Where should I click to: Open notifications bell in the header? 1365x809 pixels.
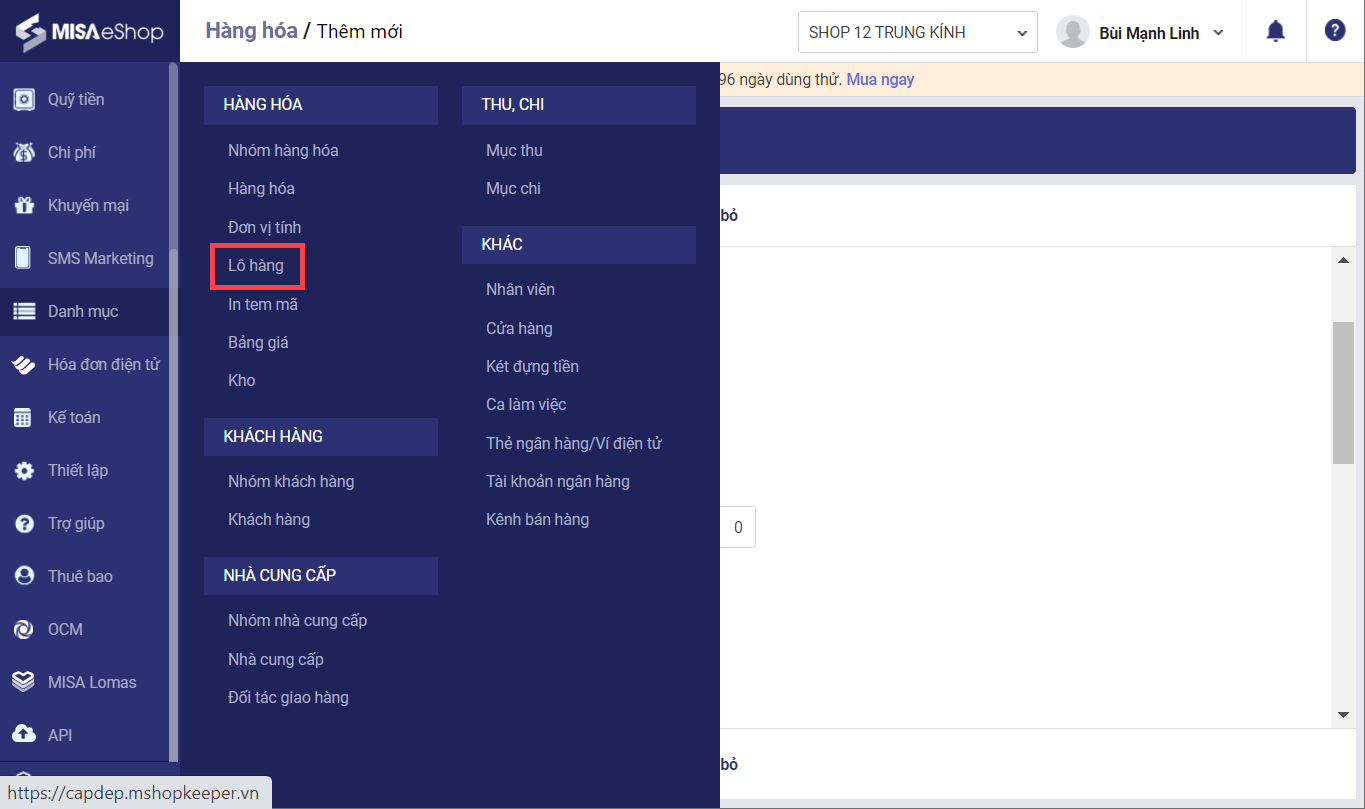[x=1276, y=31]
